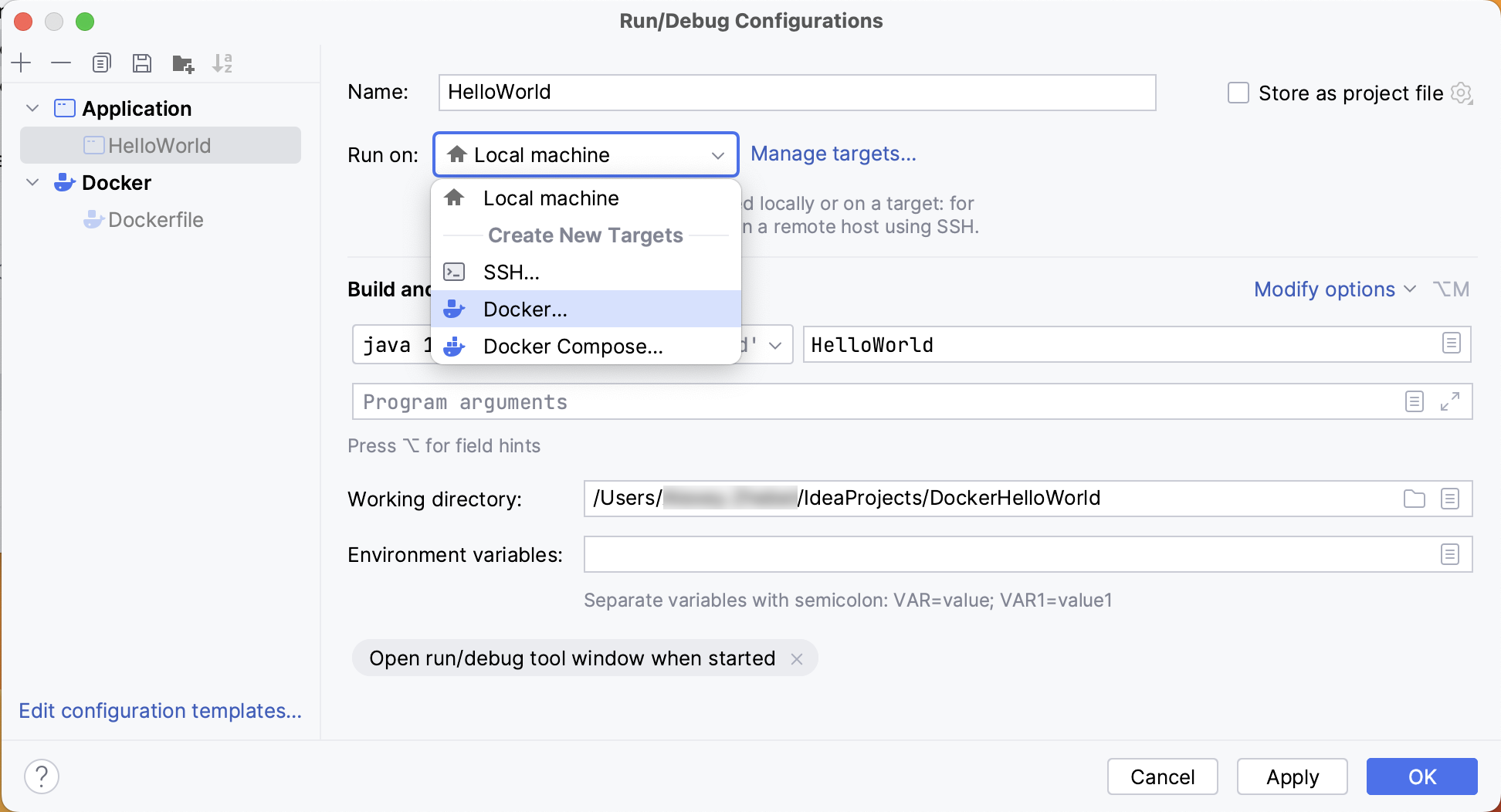This screenshot has height=812, width=1501.
Task: Create a new folder for configurations
Action: tap(182, 63)
